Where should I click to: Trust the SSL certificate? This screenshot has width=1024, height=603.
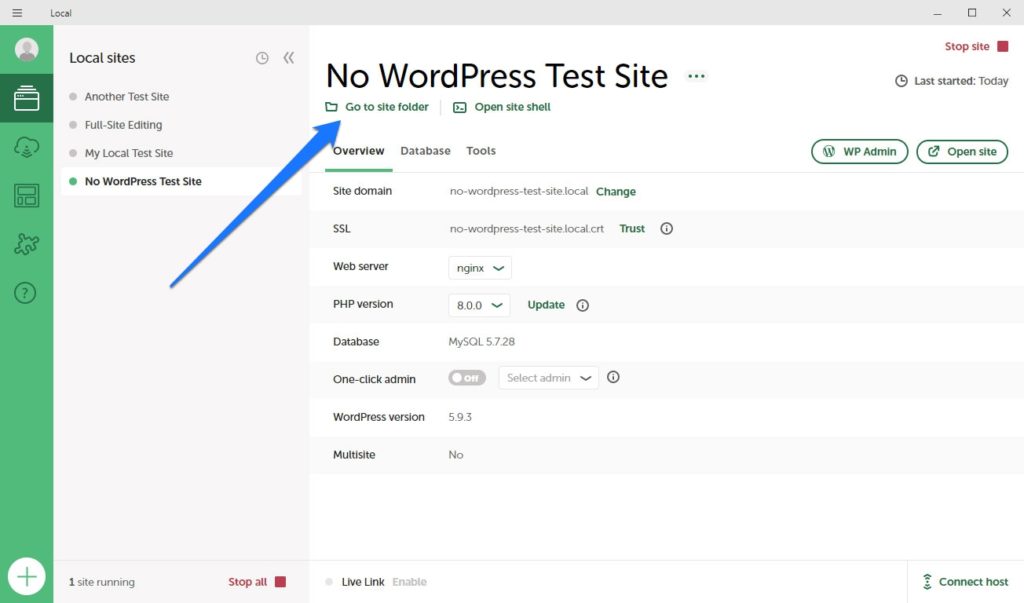tap(632, 229)
